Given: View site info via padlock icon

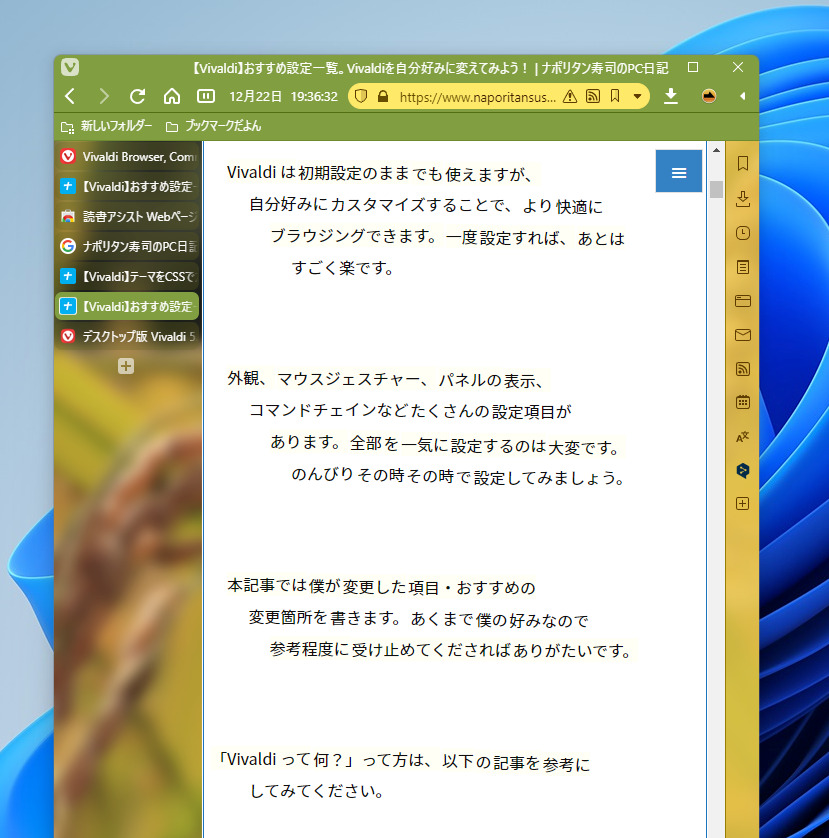Looking at the screenshot, I should click(x=383, y=96).
